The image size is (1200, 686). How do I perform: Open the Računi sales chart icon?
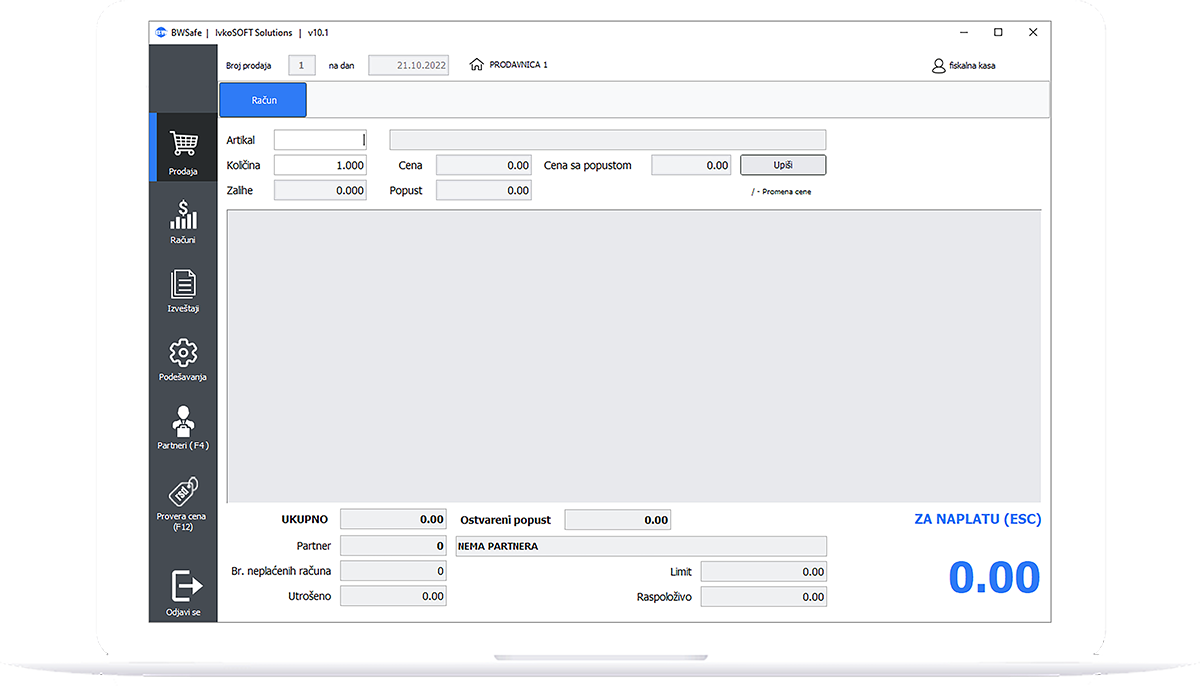click(x=183, y=215)
